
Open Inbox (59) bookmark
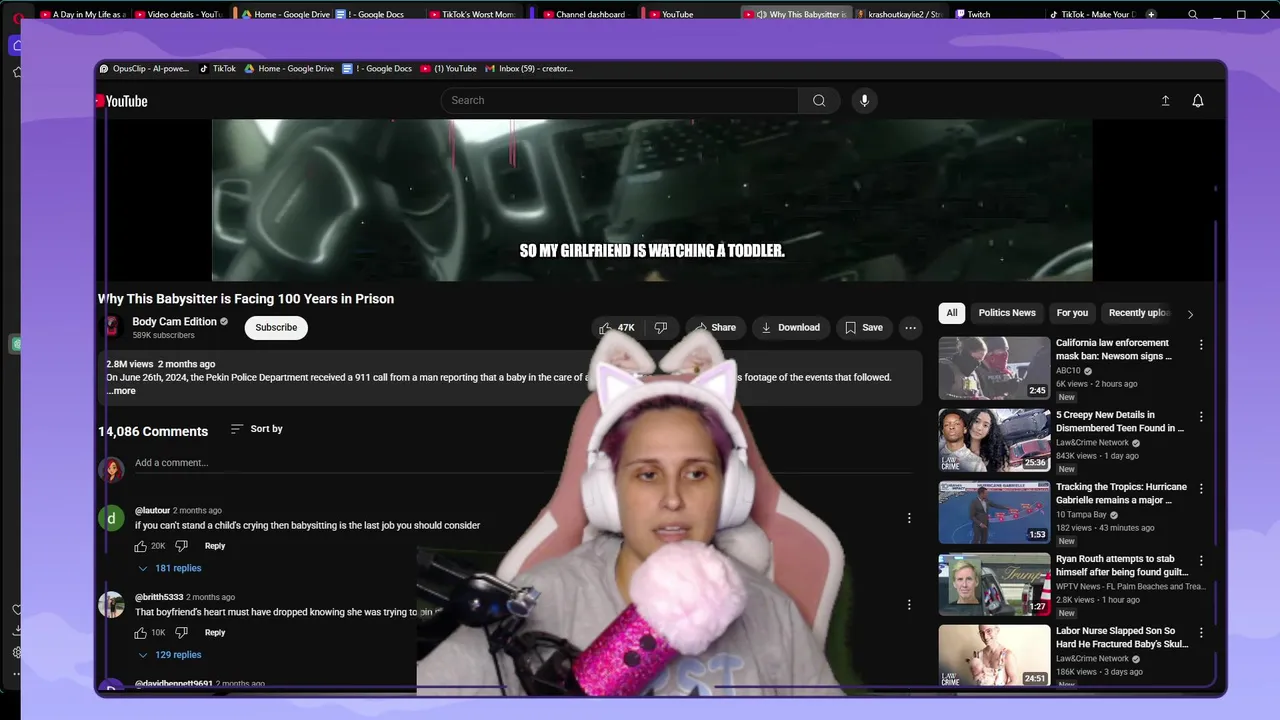[x=529, y=69]
